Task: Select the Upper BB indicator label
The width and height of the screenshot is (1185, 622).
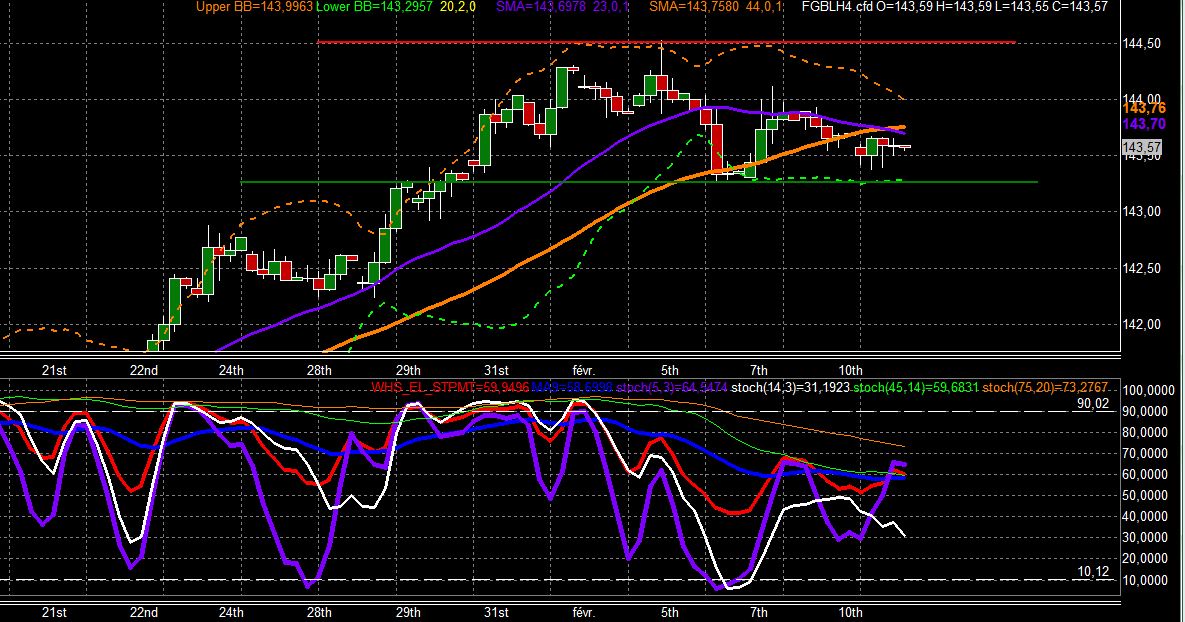Action: [255, 7]
